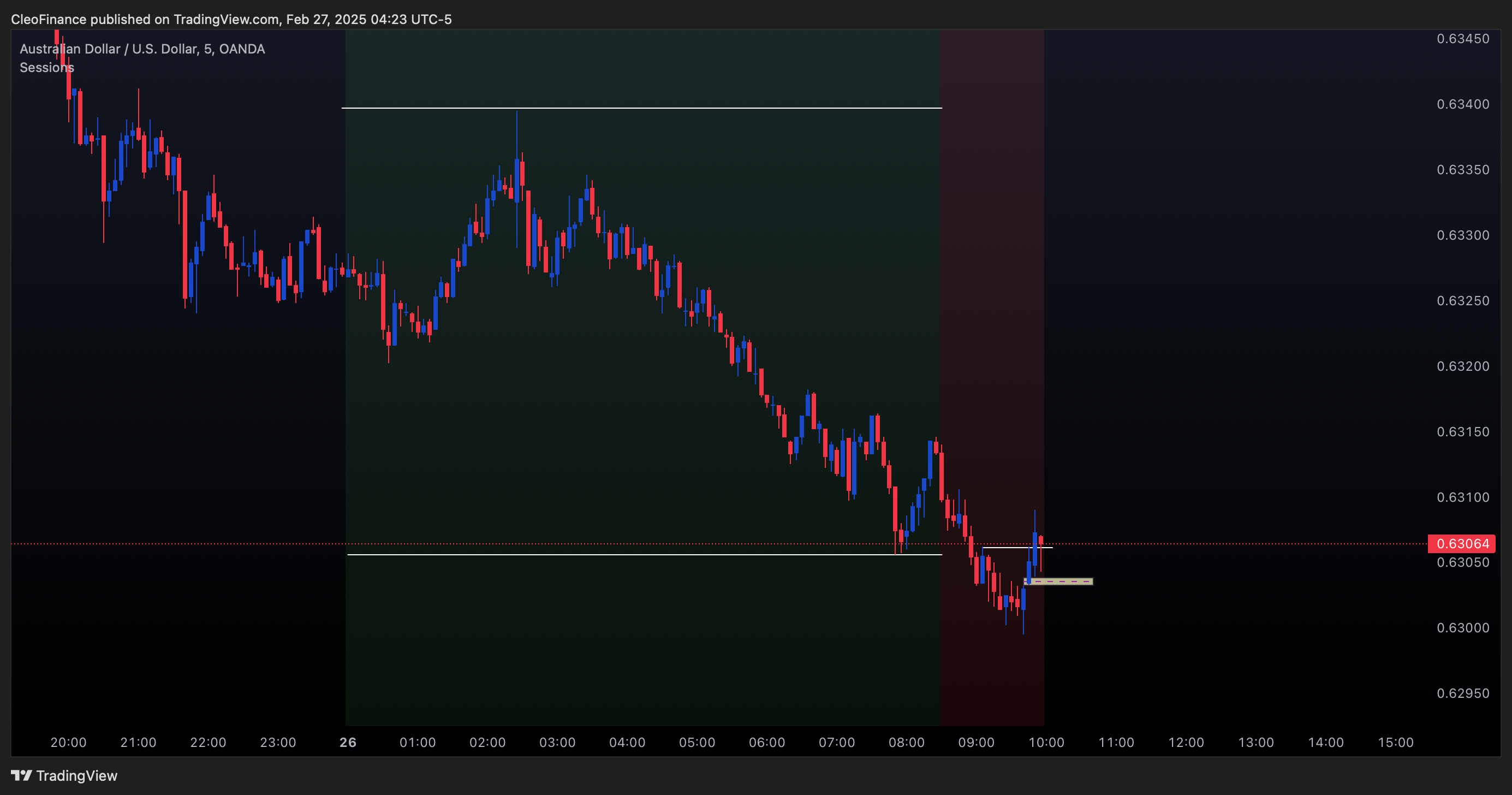Click the 08:00 time axis label
The width and height of the screenshot is (1512, 795).
pyautogui.click(x=907, y=742)
